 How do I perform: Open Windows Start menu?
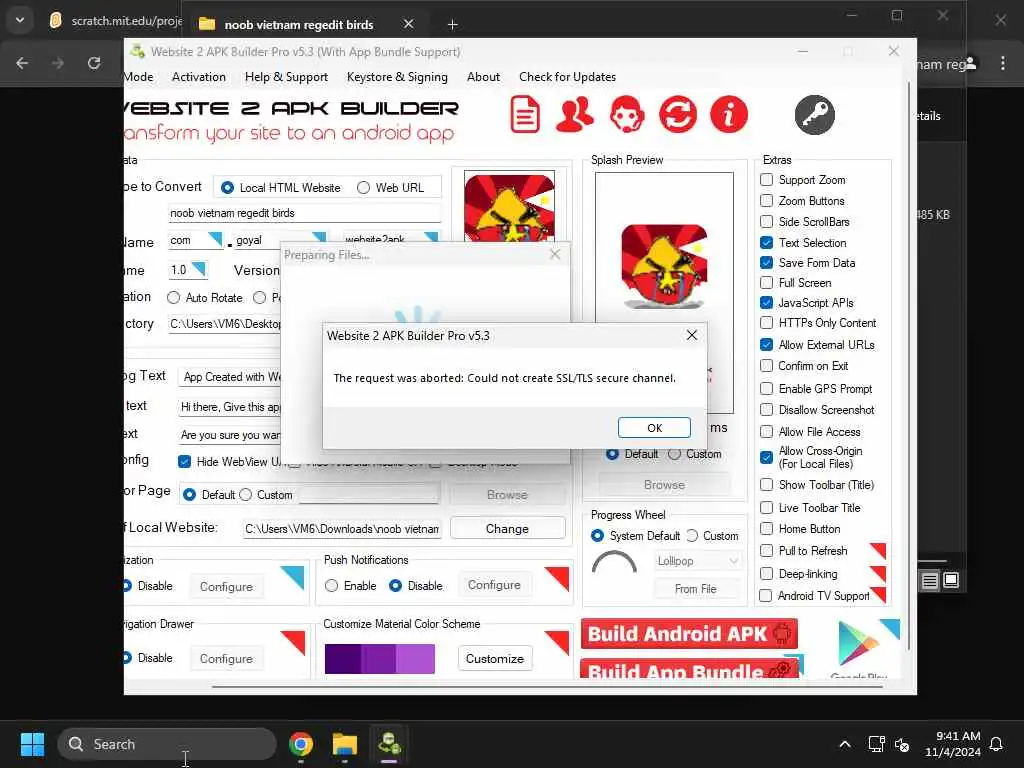tap(32, 744)
